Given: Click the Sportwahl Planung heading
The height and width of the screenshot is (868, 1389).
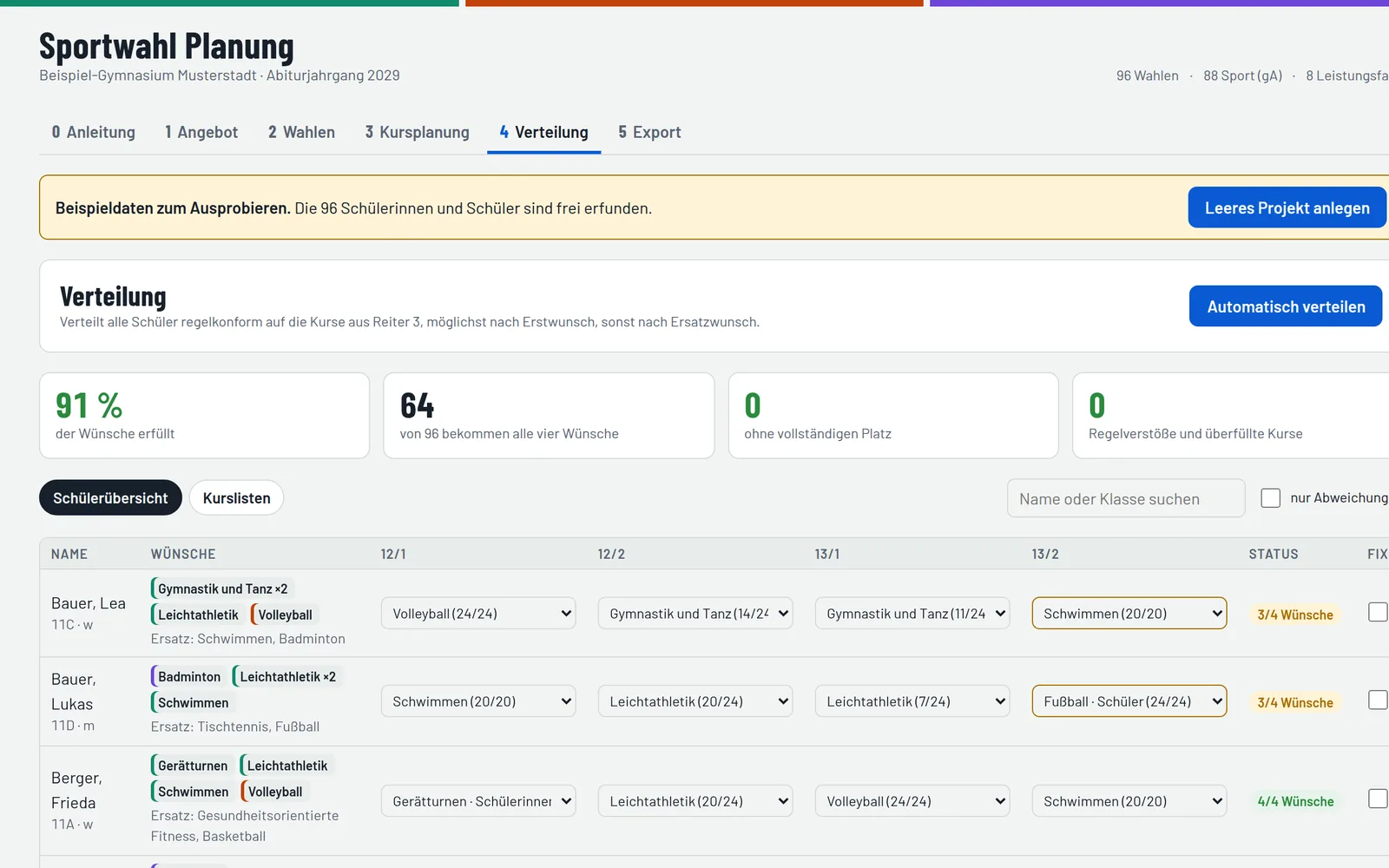Looking at the screenshot, I should (167, 46).
